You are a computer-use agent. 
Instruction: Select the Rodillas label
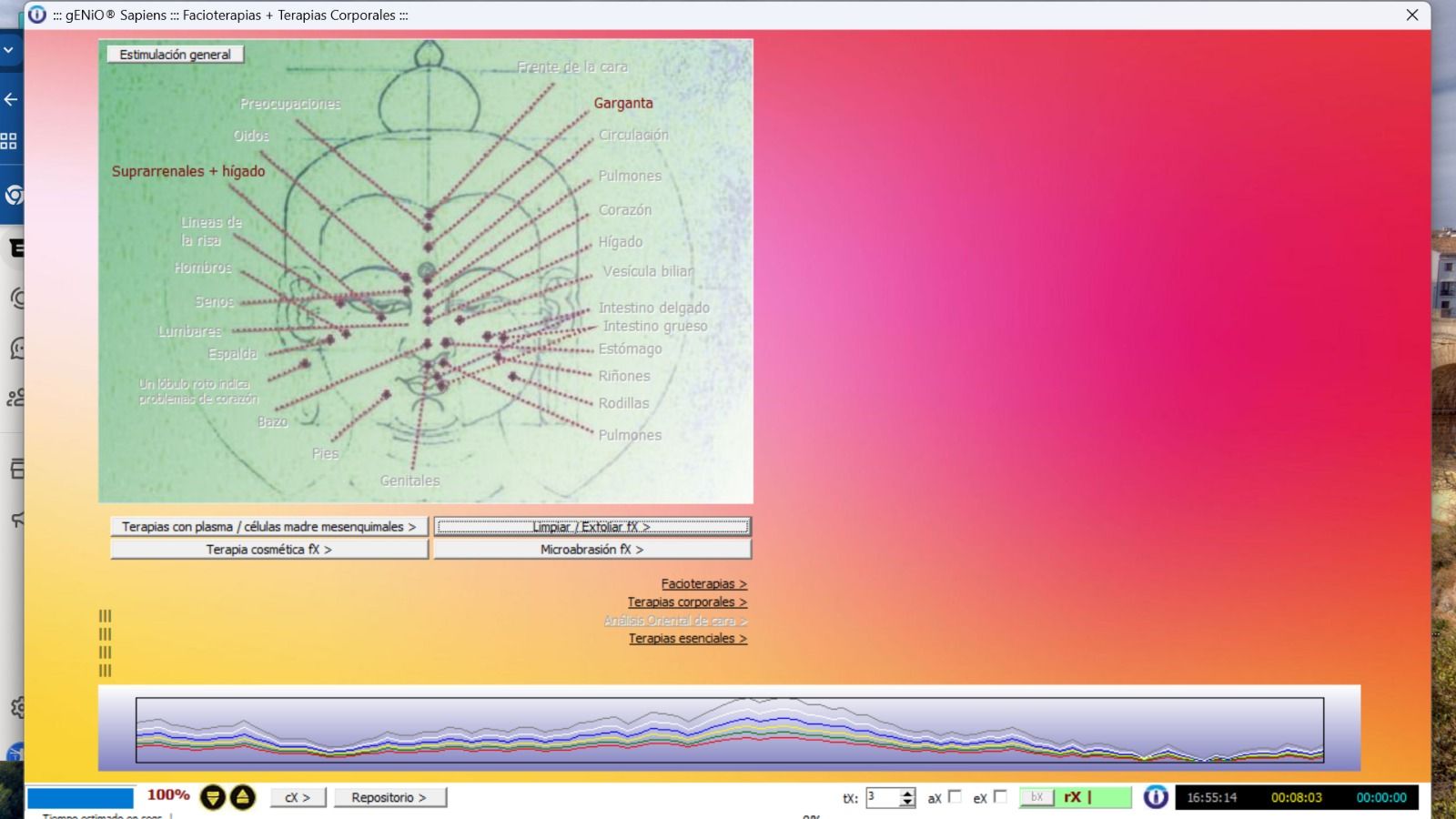coord(623,403)
